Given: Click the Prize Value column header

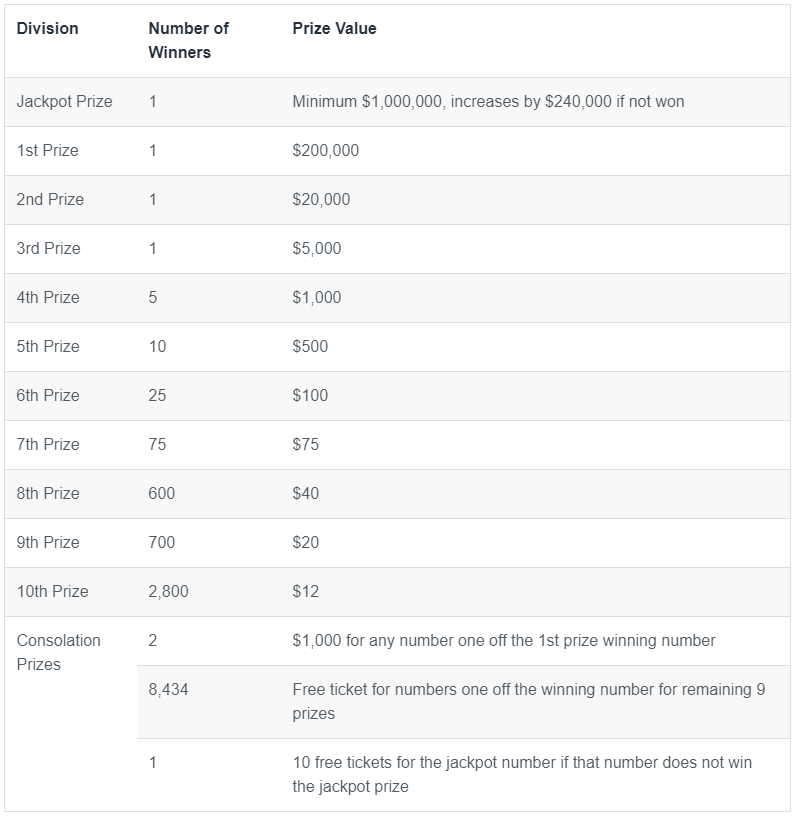Looking at the screenshot, I should (334, 29).
